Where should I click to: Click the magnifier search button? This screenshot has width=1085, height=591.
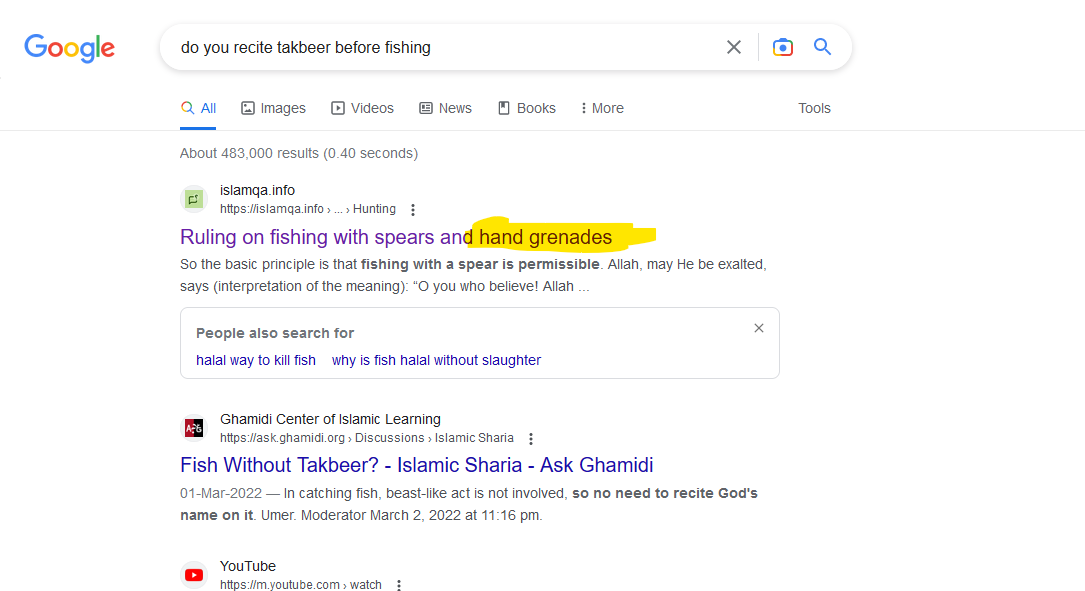click(x=822, y=47)
